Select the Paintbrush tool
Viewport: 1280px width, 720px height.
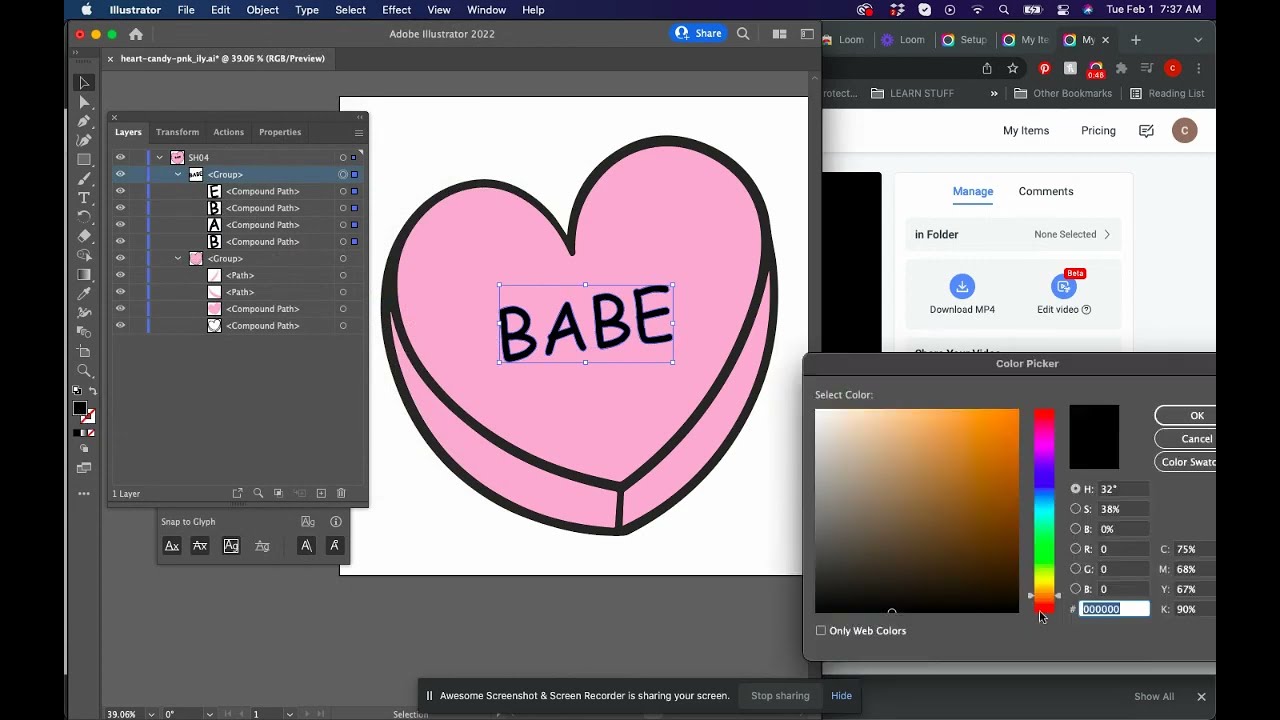pos(84,179)
